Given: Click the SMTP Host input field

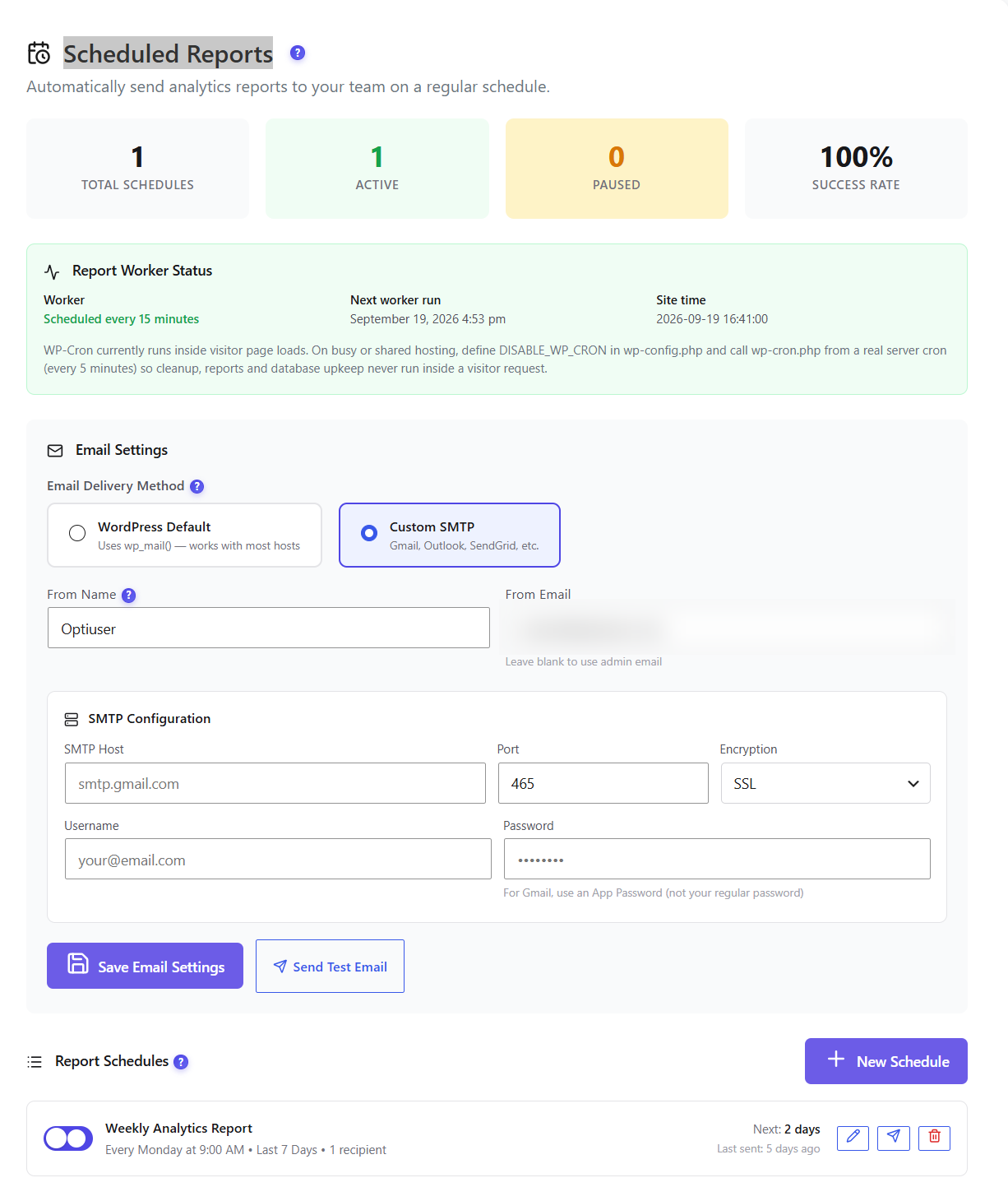Looking at the screenshot, I should tap(275, 783).
